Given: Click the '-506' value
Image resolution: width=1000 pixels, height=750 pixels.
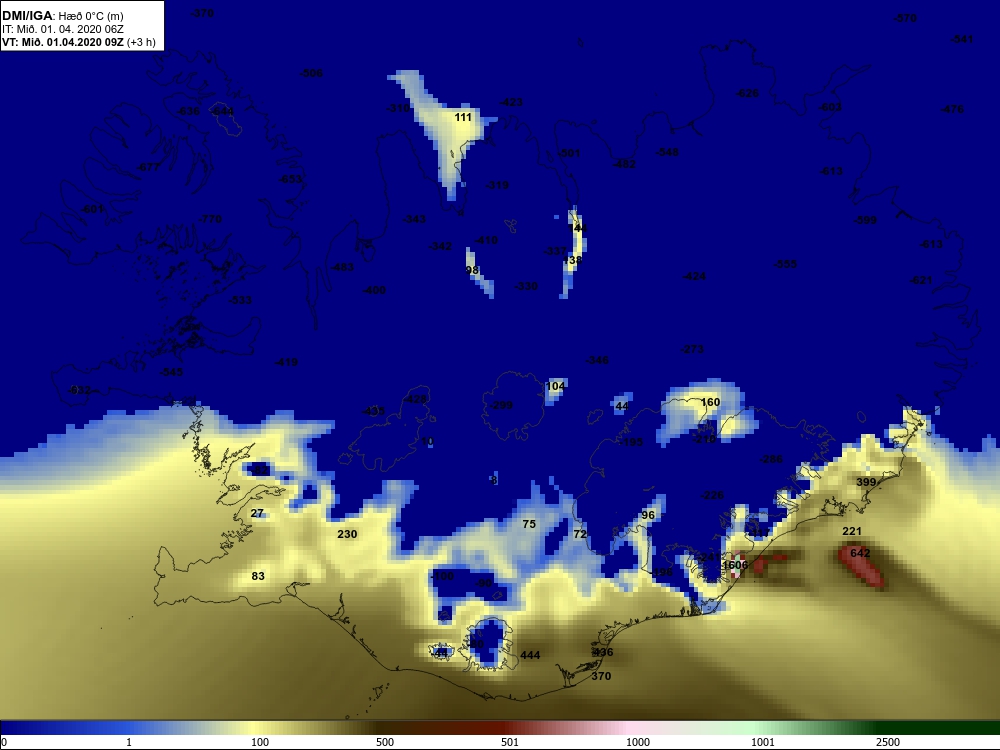Looking at the screenshot, I should pos(311,73).
